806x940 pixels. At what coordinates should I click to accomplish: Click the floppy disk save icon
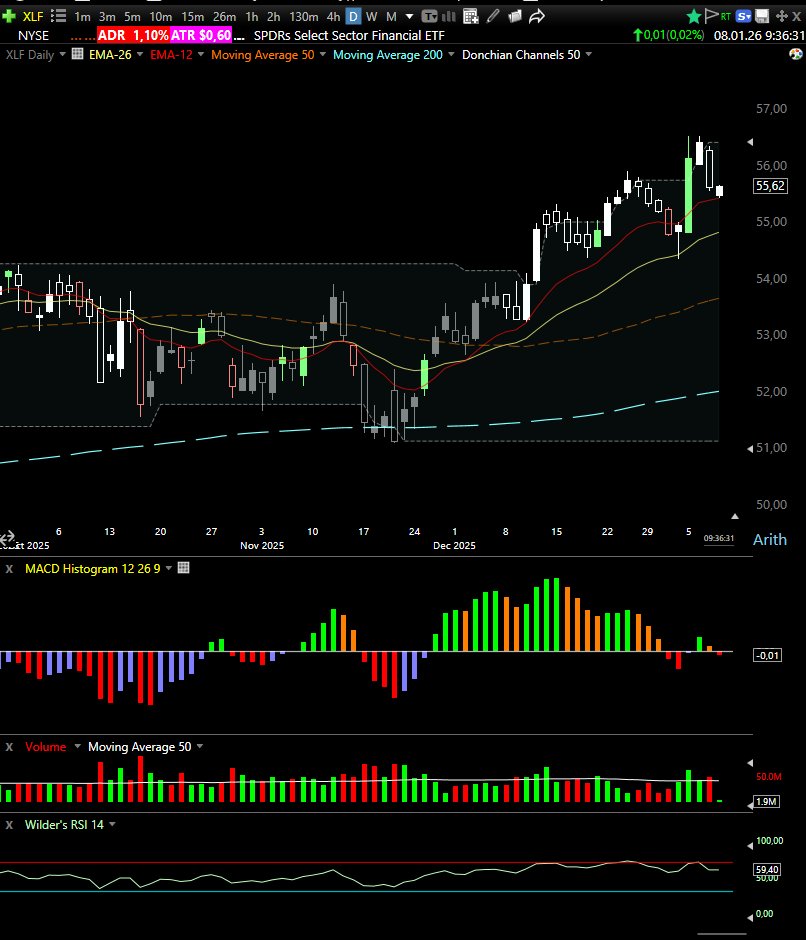(x=762, y=16)
